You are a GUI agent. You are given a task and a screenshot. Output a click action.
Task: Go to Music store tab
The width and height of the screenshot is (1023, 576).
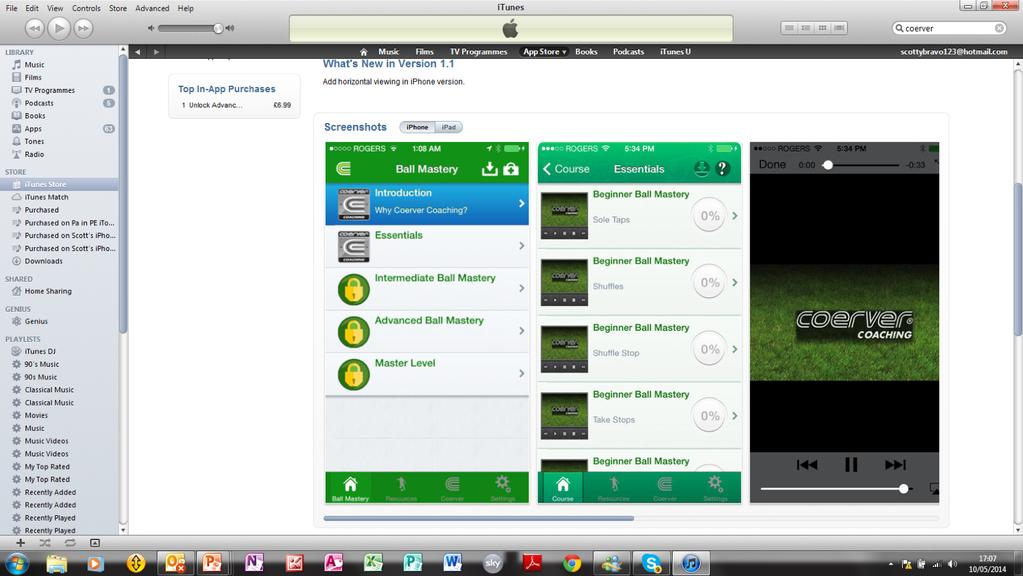pyautogui.click(x=388, y=52)
